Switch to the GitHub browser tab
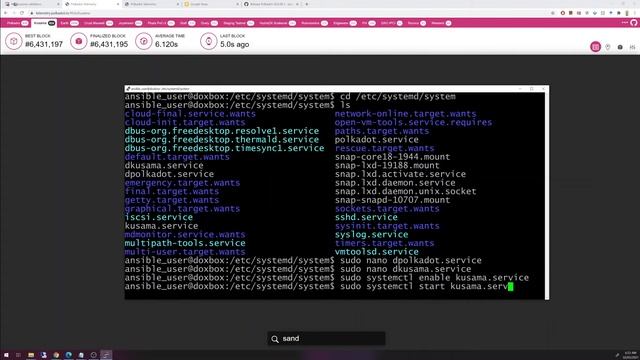This screenshot has height=360, width=640. point(271,4)
